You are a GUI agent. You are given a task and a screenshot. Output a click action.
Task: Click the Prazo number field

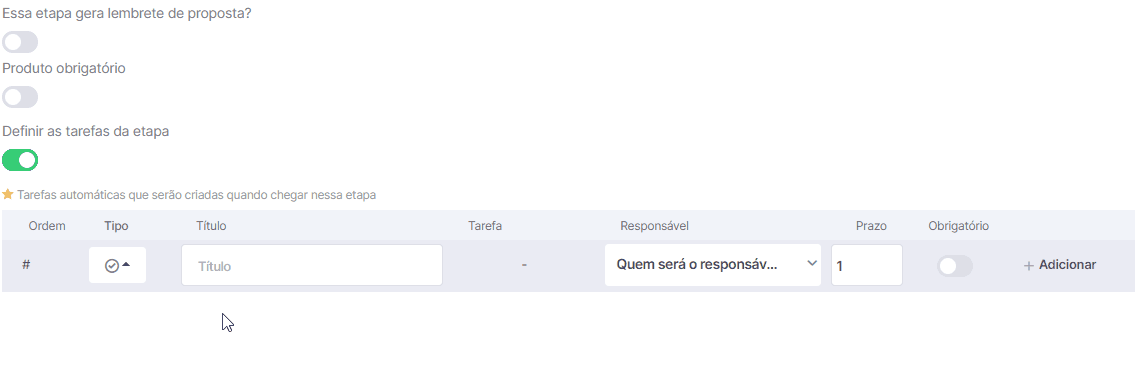(866, 266)
